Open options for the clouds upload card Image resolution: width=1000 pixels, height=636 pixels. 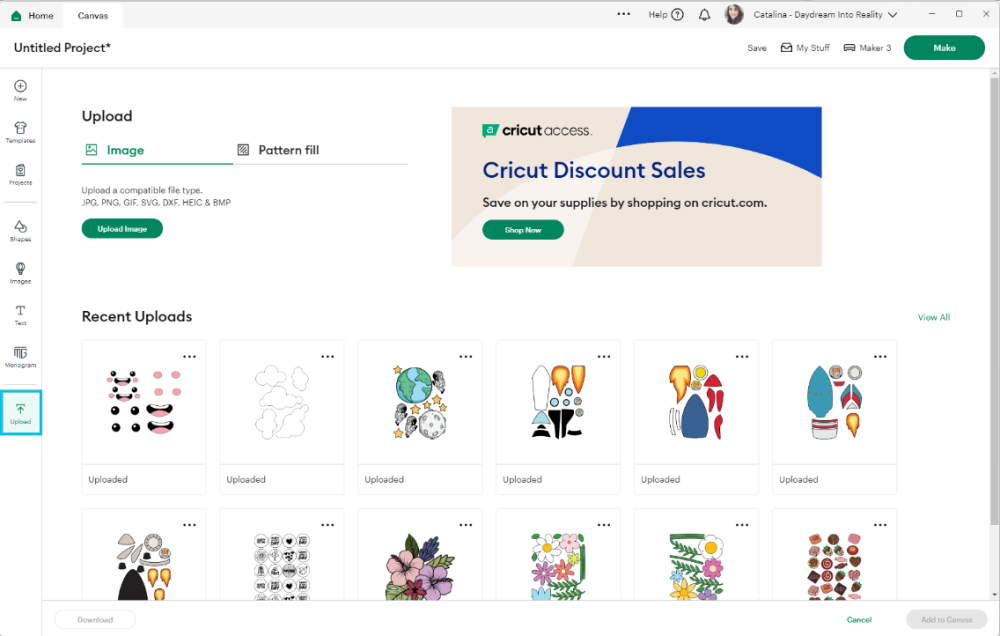(328, 357)
